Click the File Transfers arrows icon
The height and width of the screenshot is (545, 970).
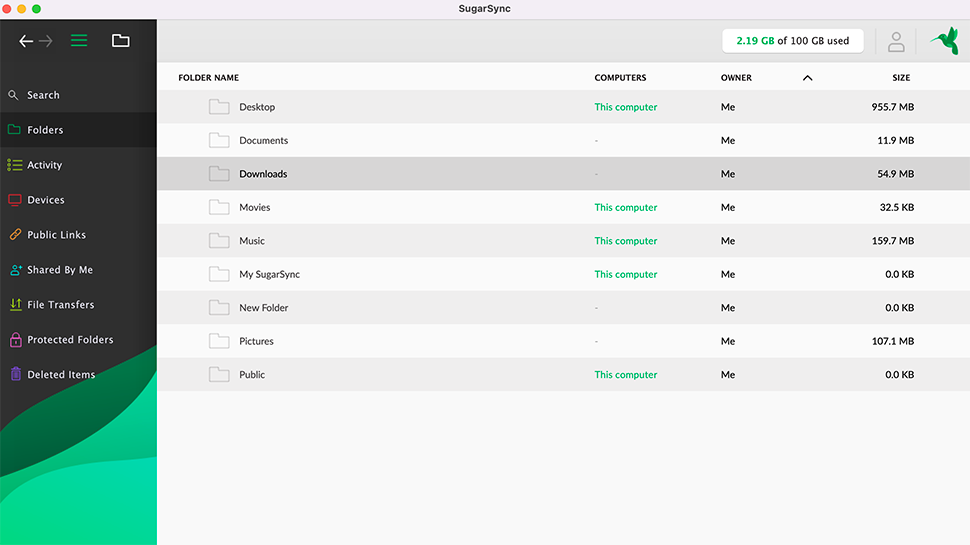(x=15, y=304)
